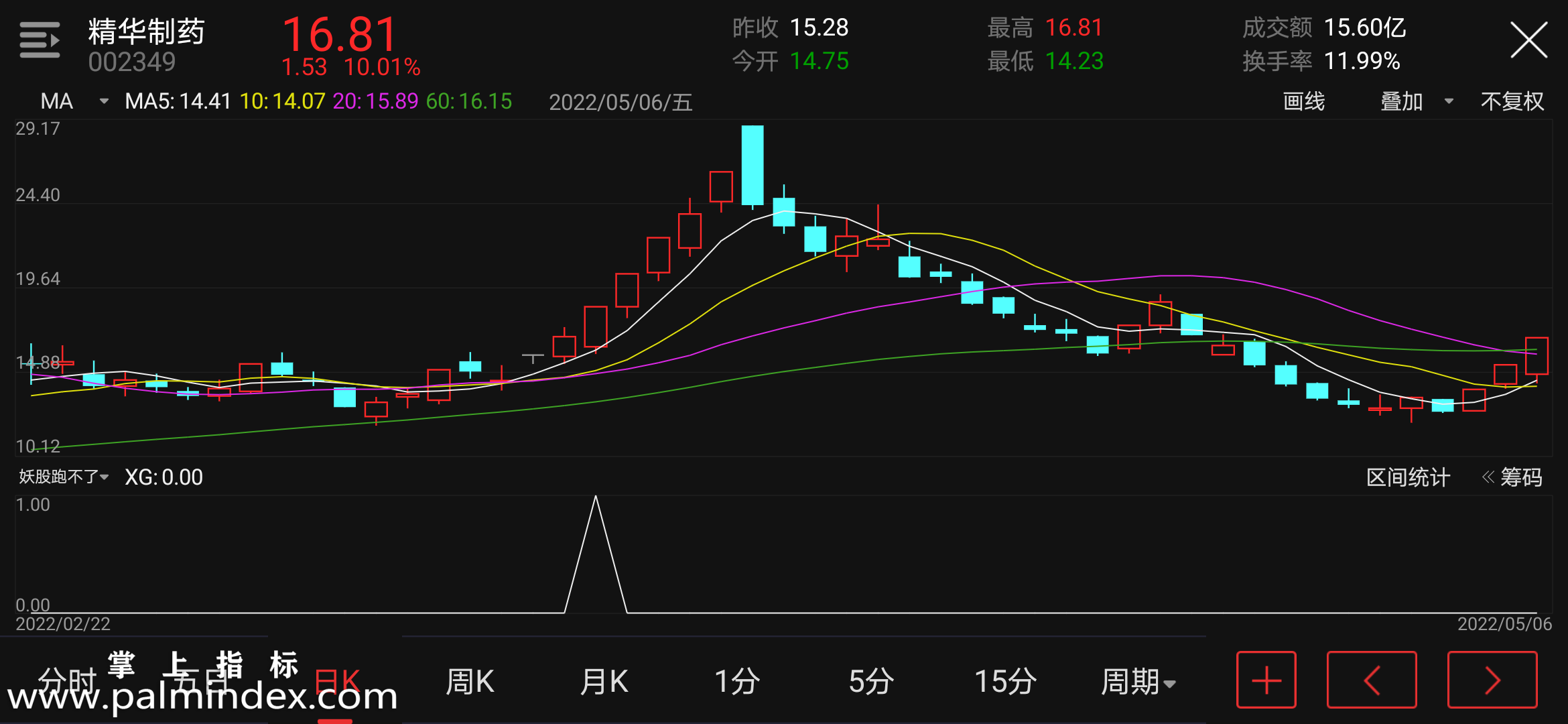Click the end date 2022/05/06 label
The width and height of the screenshot is (1568, 724).
tap(1504, 624)
